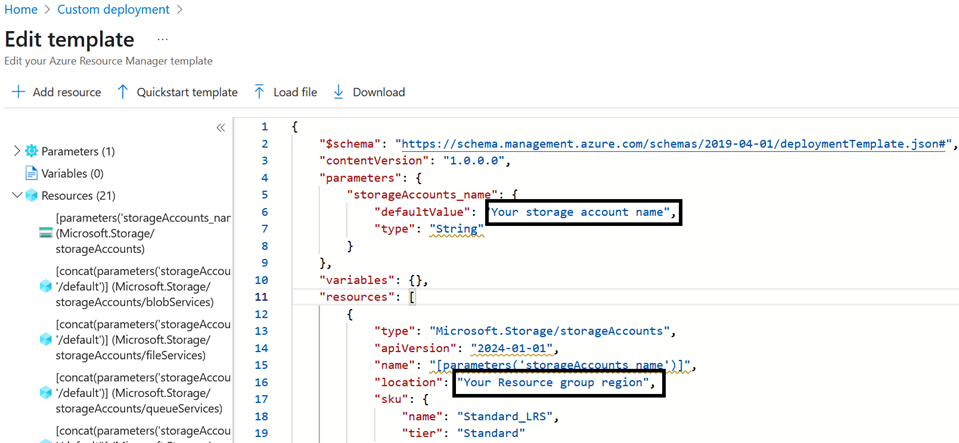Viewport: 959px width, 443px height.
Task: Choose Load file in toolbar
Action: click(x=295, y=92)
